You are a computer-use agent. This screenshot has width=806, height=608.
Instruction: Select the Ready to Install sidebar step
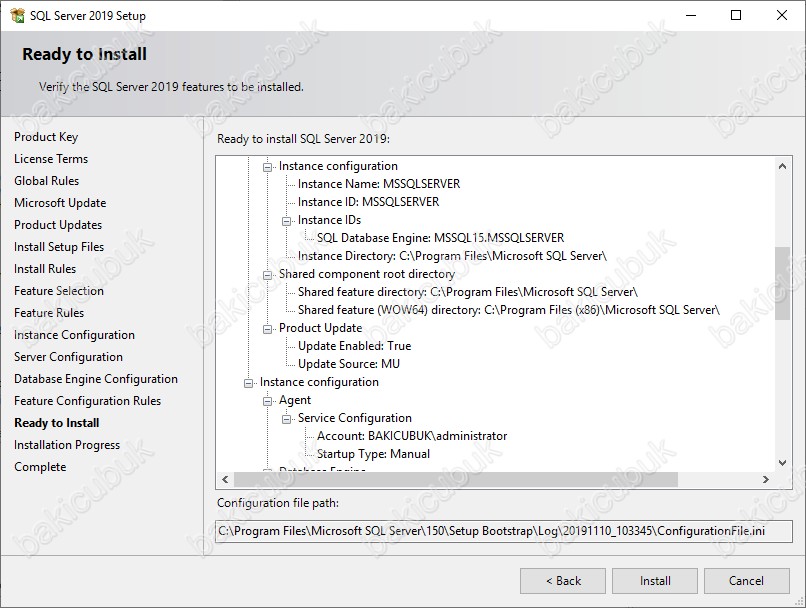pyautogui.click(x=57, y=423)
